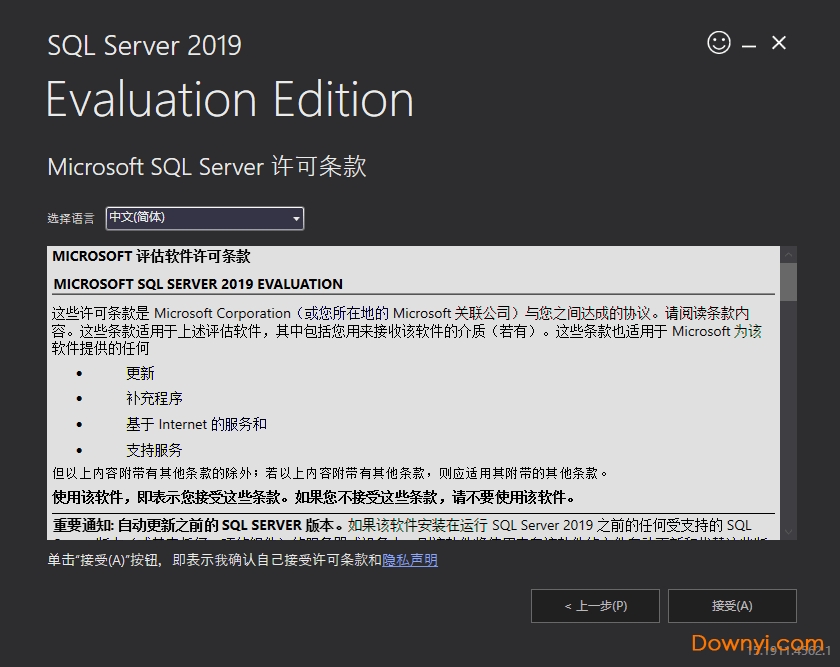Open the 选择语言 language dropdown
The image size is (840, 667).
(205, 218)
